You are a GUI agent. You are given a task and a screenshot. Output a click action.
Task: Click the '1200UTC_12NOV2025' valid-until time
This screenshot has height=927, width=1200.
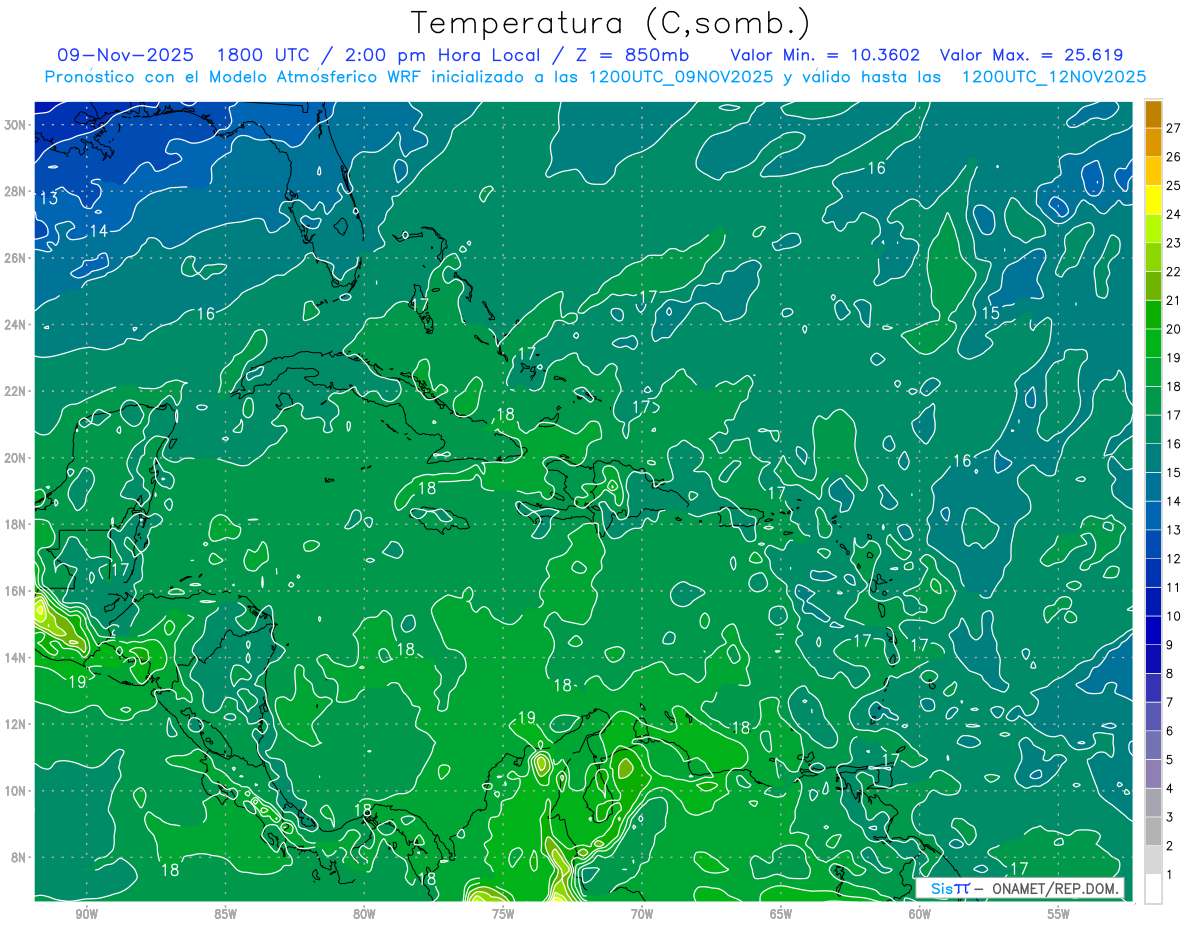[1054, 76]
